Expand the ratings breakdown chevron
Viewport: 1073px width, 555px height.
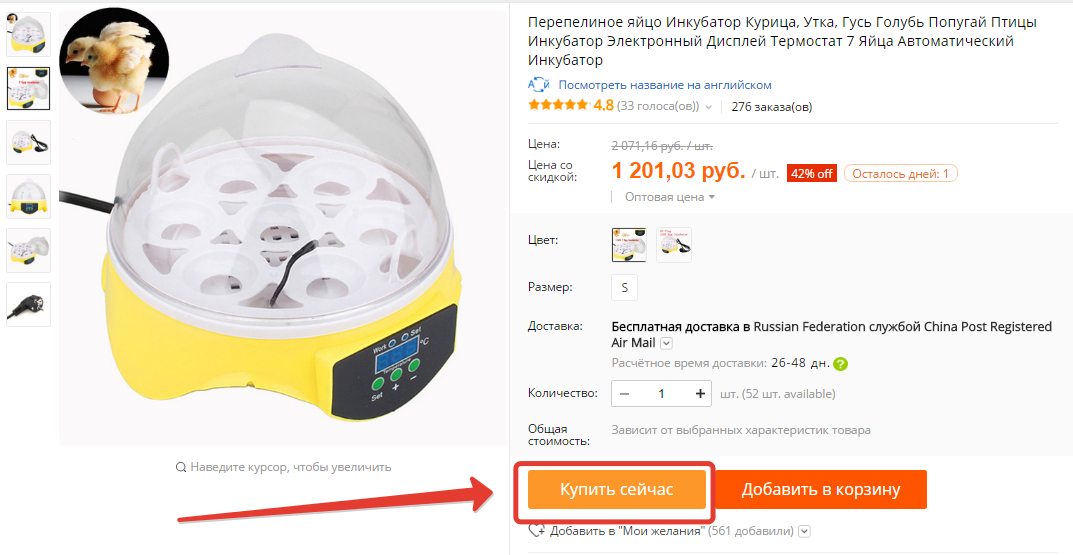[x=708, y=107]
